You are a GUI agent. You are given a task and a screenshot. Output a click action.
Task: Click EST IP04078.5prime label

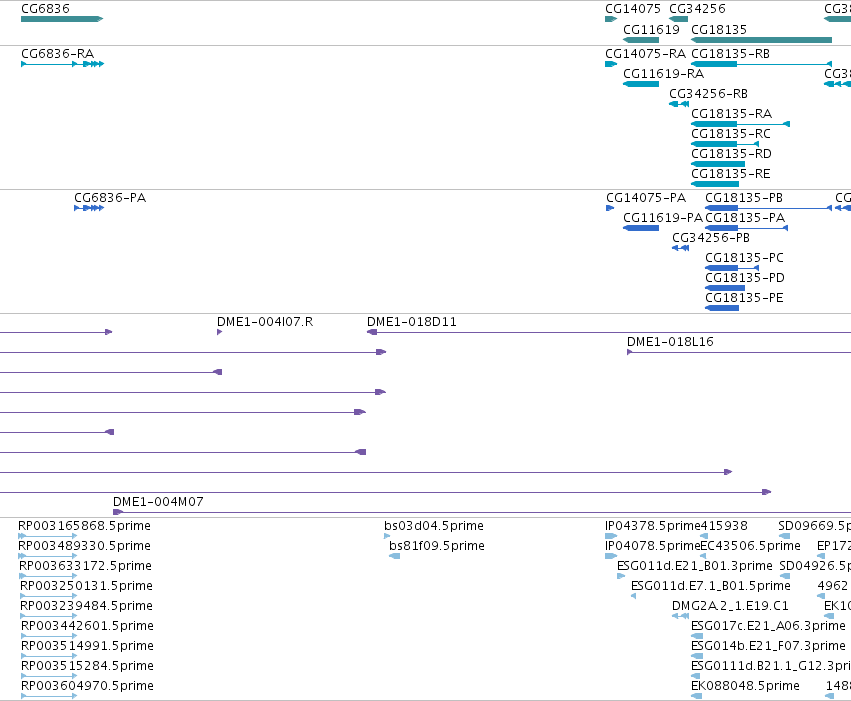click(652, 546)
